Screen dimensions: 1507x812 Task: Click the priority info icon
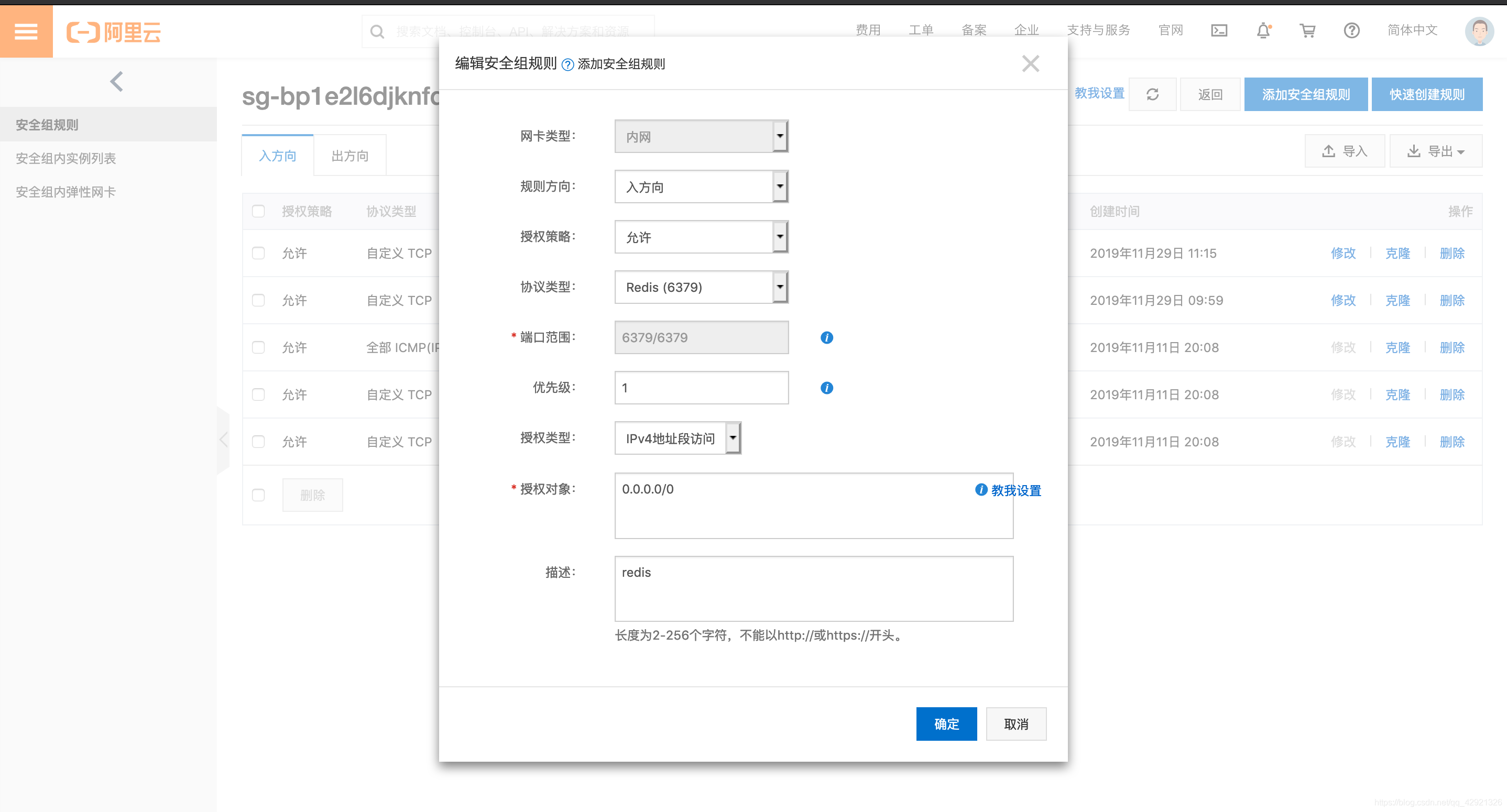click(826, 388)
